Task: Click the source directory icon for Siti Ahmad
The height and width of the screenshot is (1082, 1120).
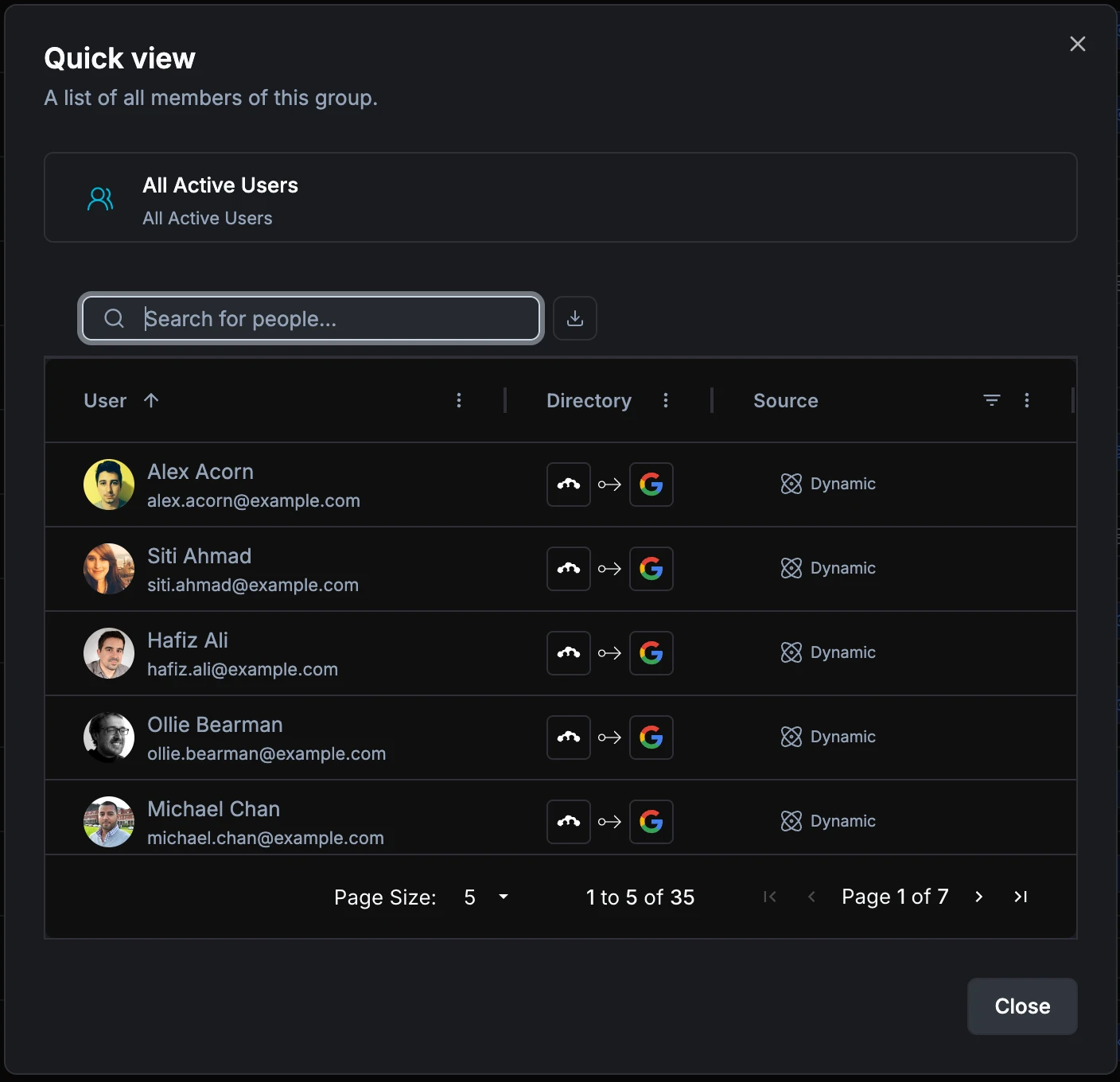Action: tap(568, 569)
